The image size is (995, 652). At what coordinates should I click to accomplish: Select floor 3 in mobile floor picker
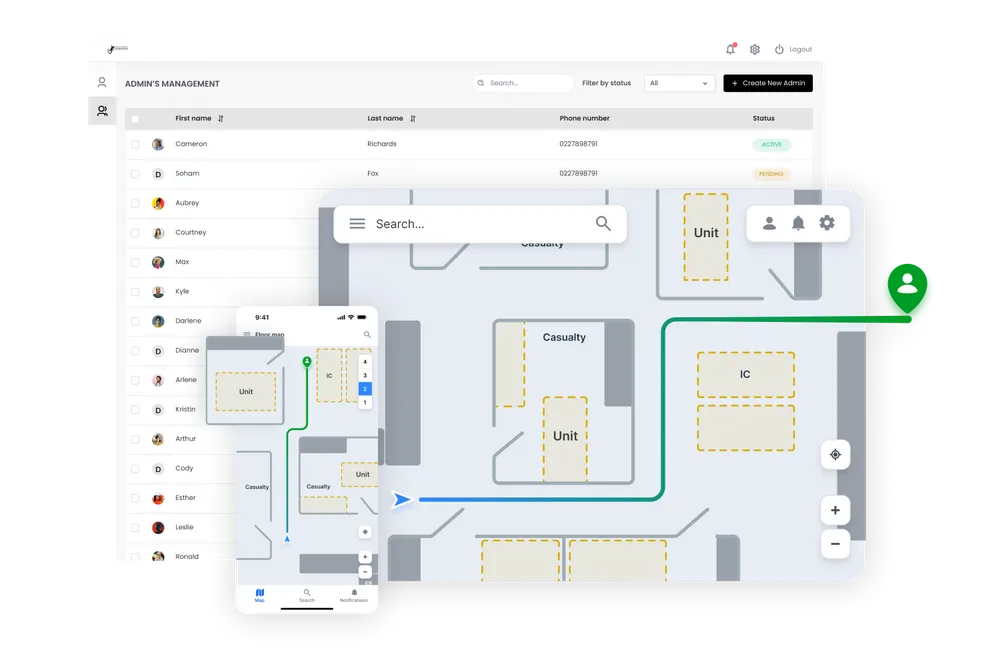tap(365, 375)
